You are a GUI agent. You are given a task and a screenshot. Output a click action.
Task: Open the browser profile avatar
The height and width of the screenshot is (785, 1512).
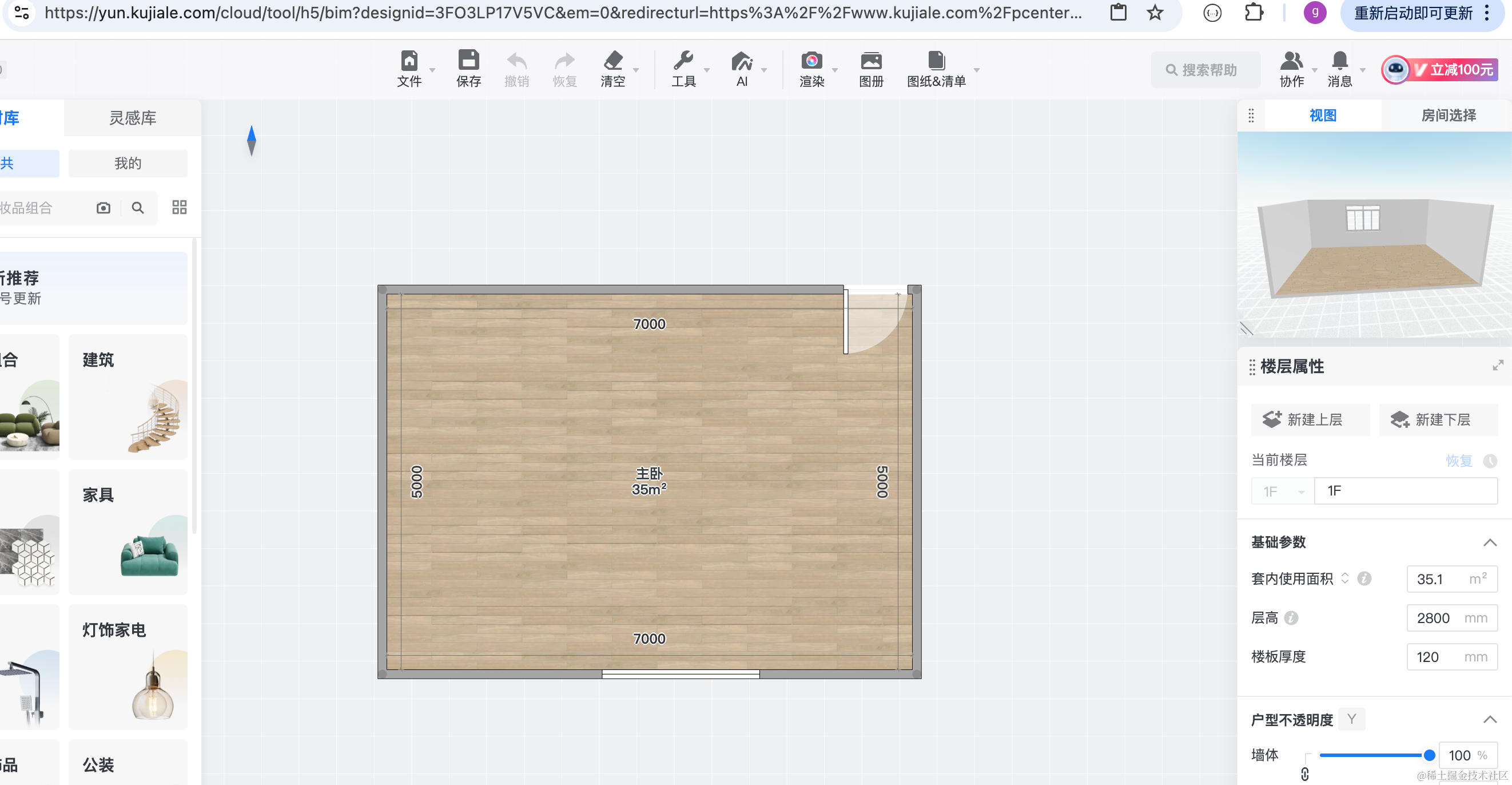click(x=1315, y=13)
